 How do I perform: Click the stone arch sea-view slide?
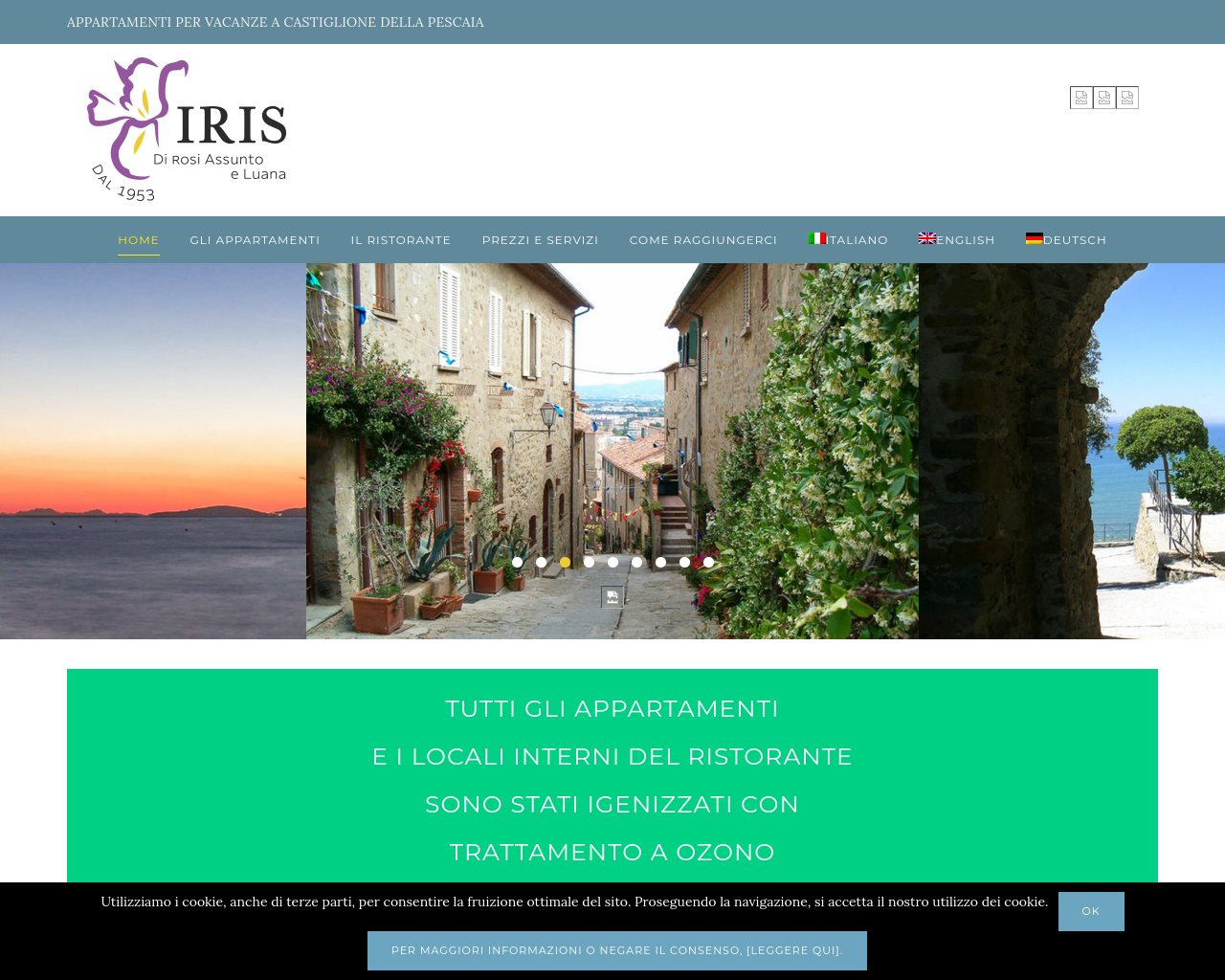click(x=1072, y=451)
